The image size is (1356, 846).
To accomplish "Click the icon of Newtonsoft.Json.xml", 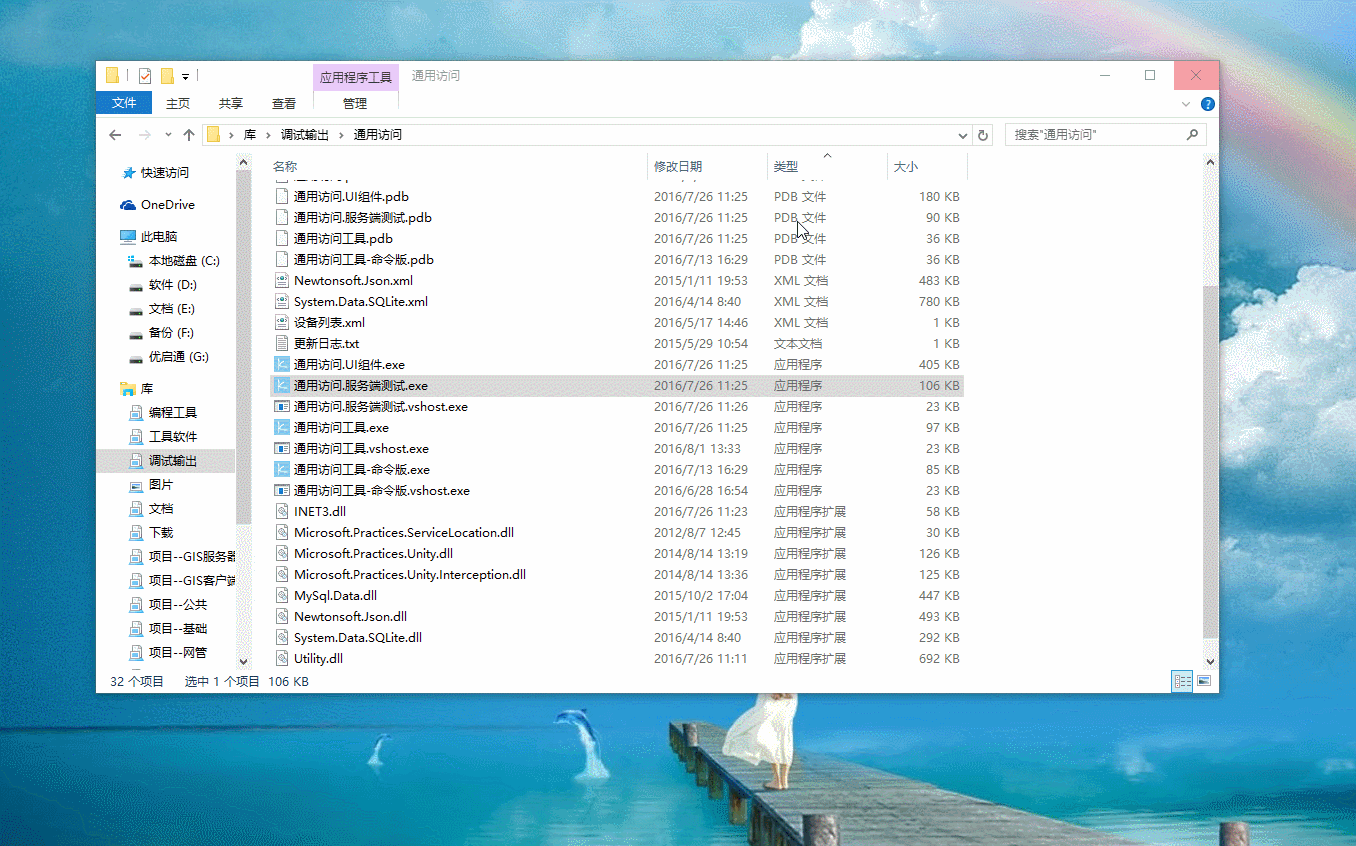I will [x=282, y=281].
